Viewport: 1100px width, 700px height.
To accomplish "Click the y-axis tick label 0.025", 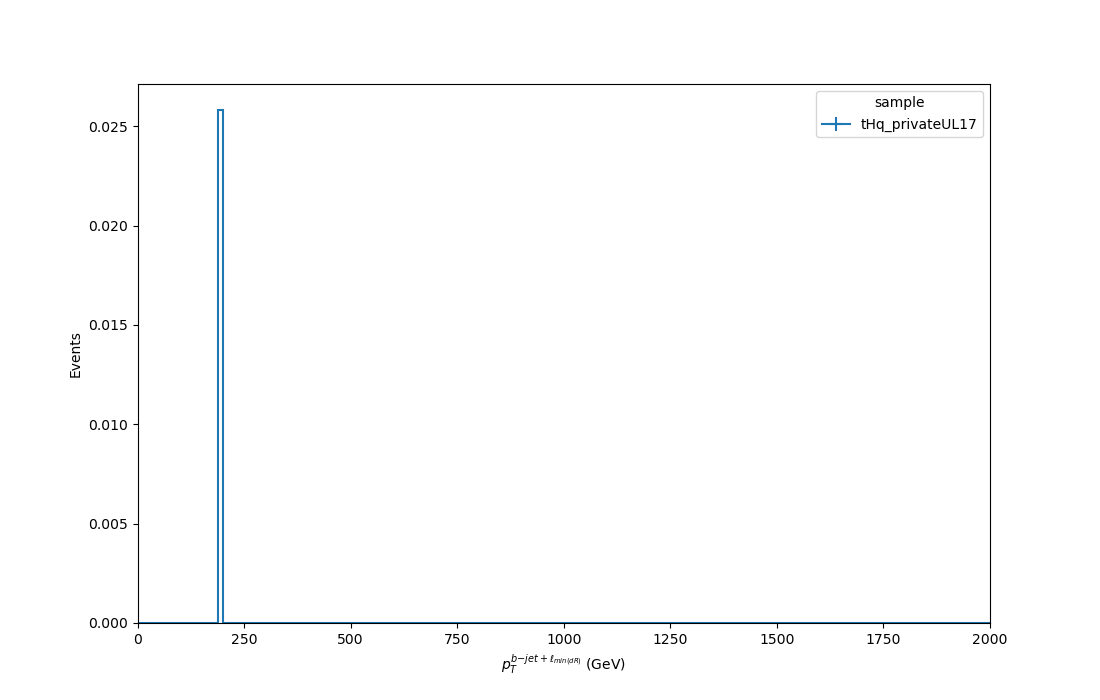I will click(x=109, y=127).
